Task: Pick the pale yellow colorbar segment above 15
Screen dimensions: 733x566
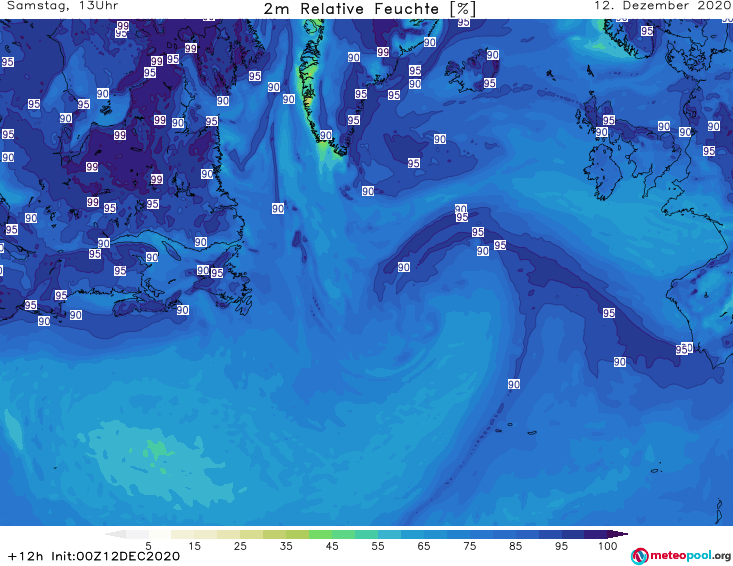Action: tap(183, 534)
